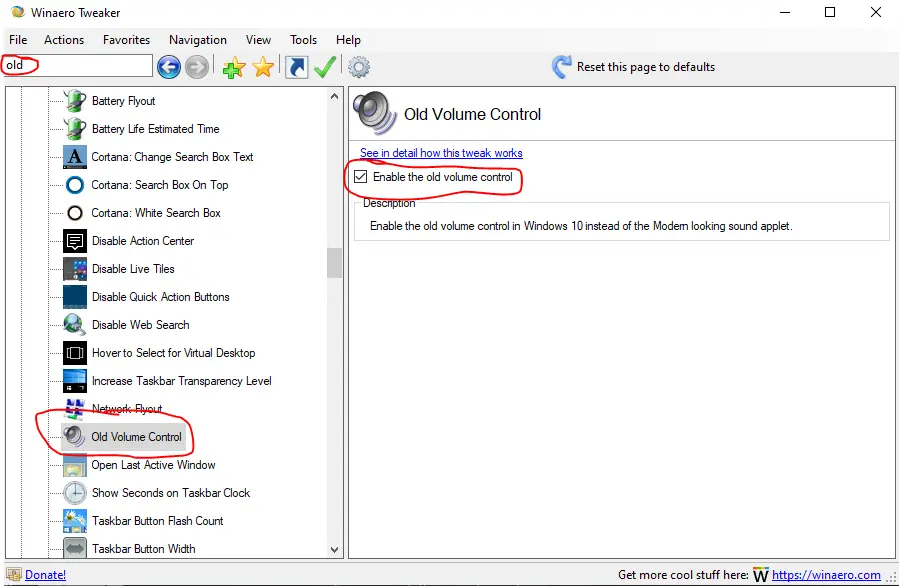The height and width of the screenshot is (586, 899).
Task: Click the Disable Quick Action Buttons icon
Action: pos(75,297)
